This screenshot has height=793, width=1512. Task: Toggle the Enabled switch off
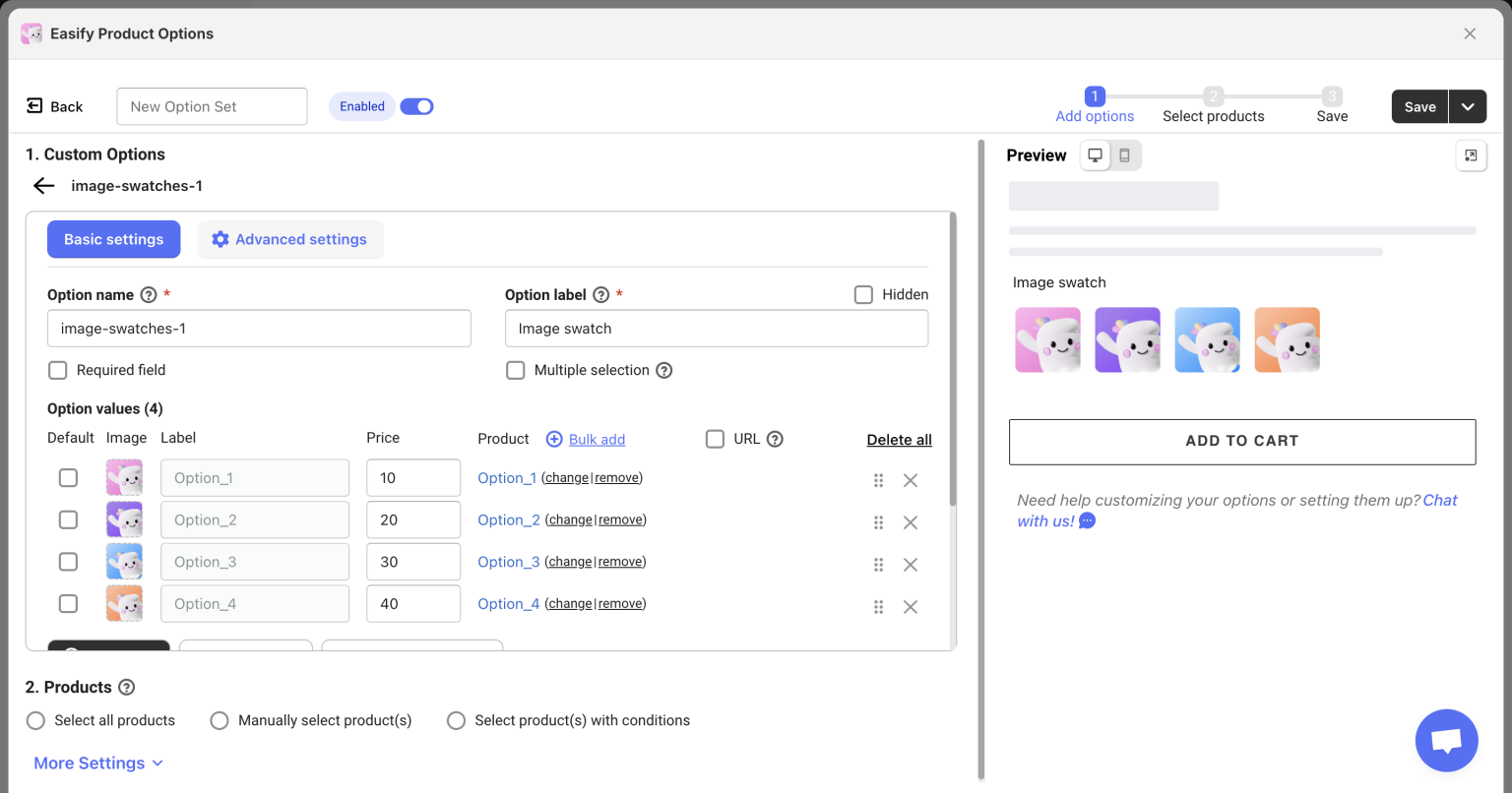[x=416, y=106]
